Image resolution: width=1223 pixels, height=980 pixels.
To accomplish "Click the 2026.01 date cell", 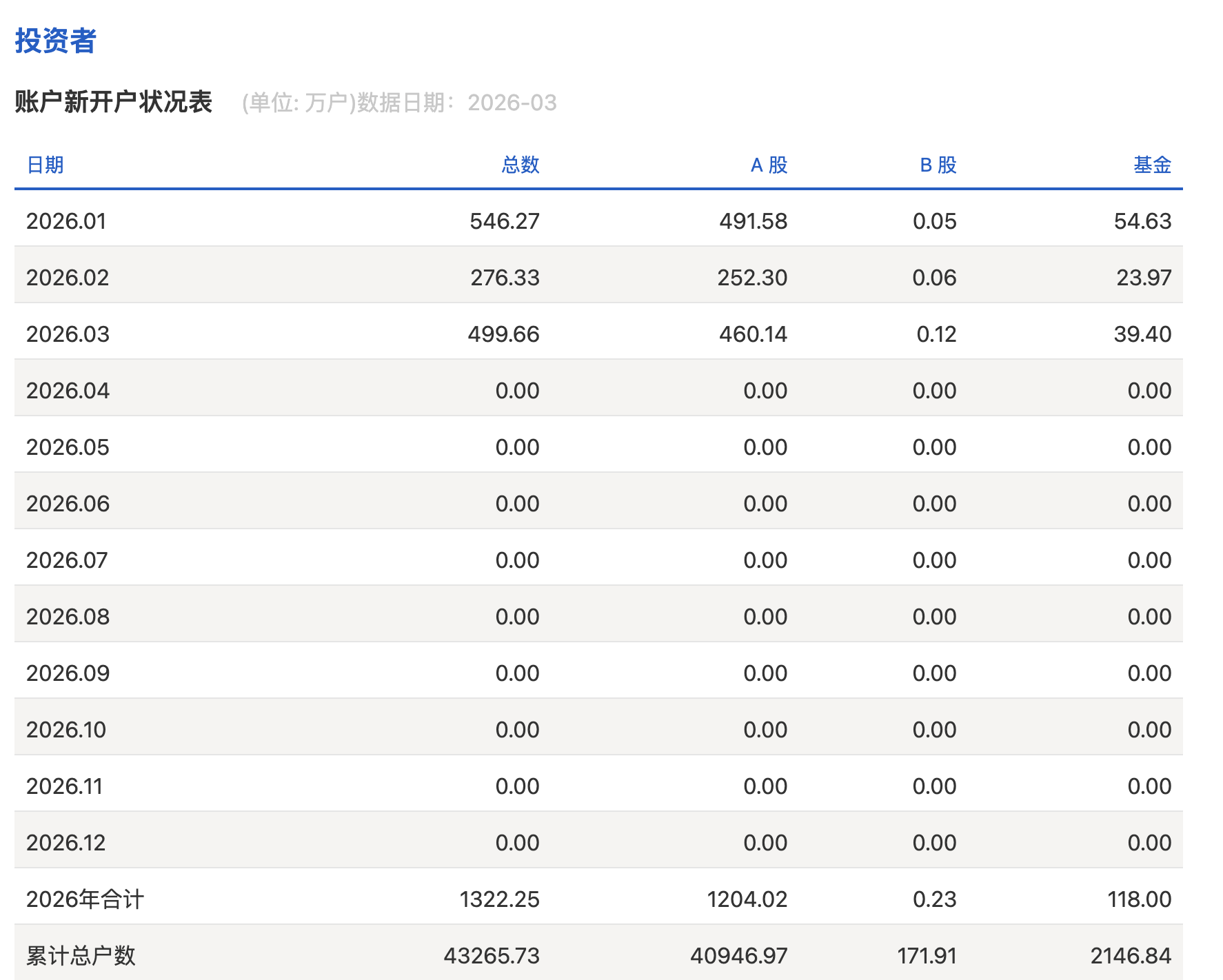I will [x=66, y=221].
